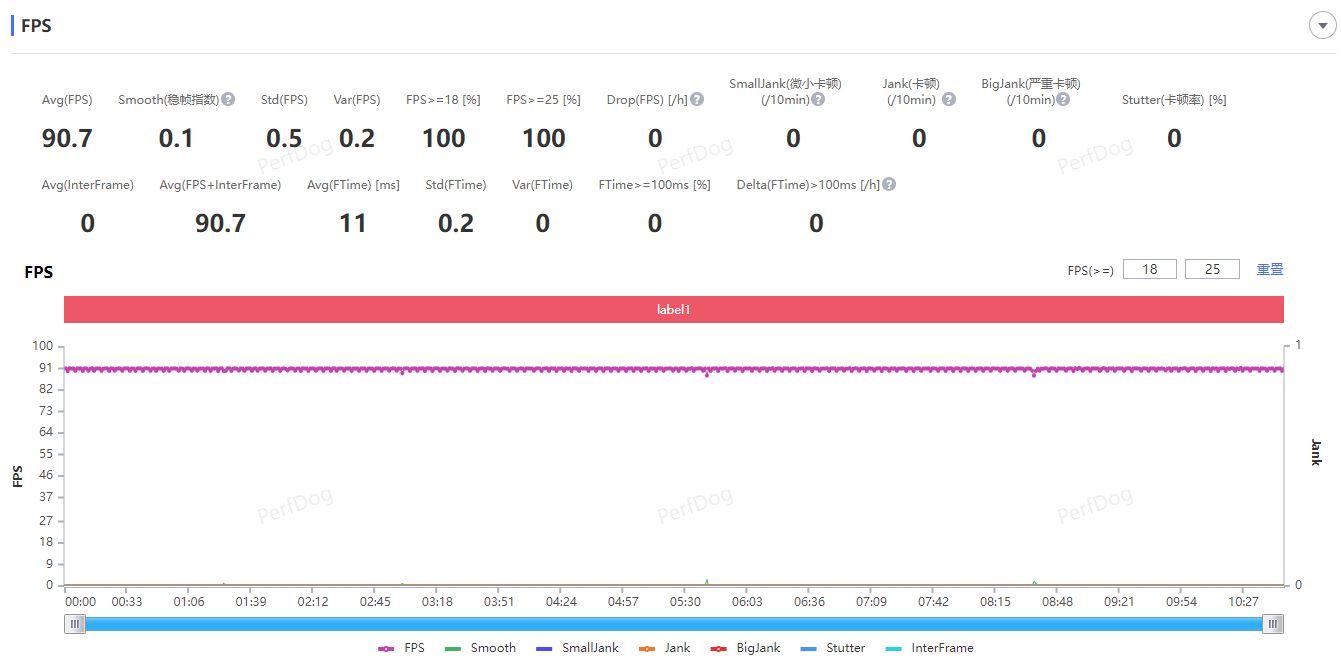Screen dimensions: 1341x669
Task: Click the FPS threshold field showing 18
Action: [1150, 269]
